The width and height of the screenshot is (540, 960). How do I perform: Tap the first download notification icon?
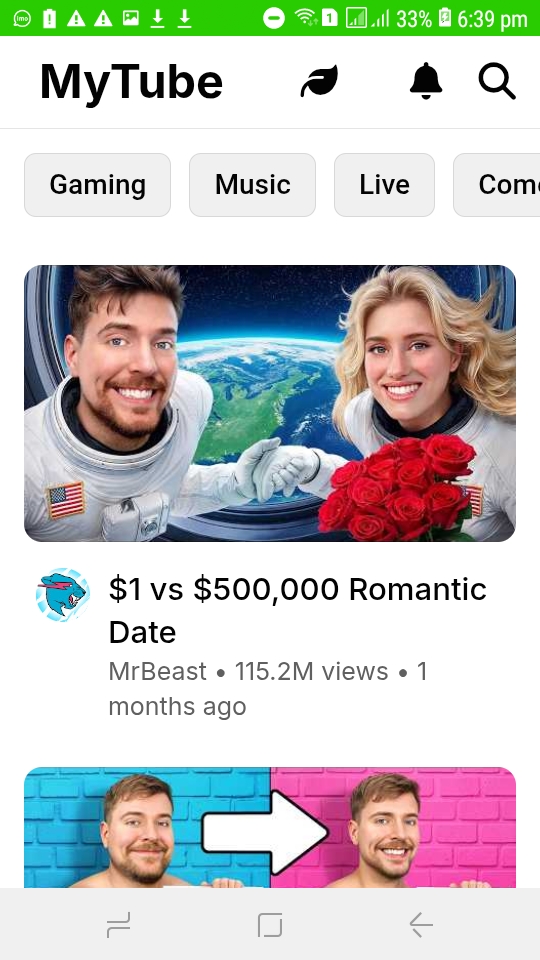(157, 18)
